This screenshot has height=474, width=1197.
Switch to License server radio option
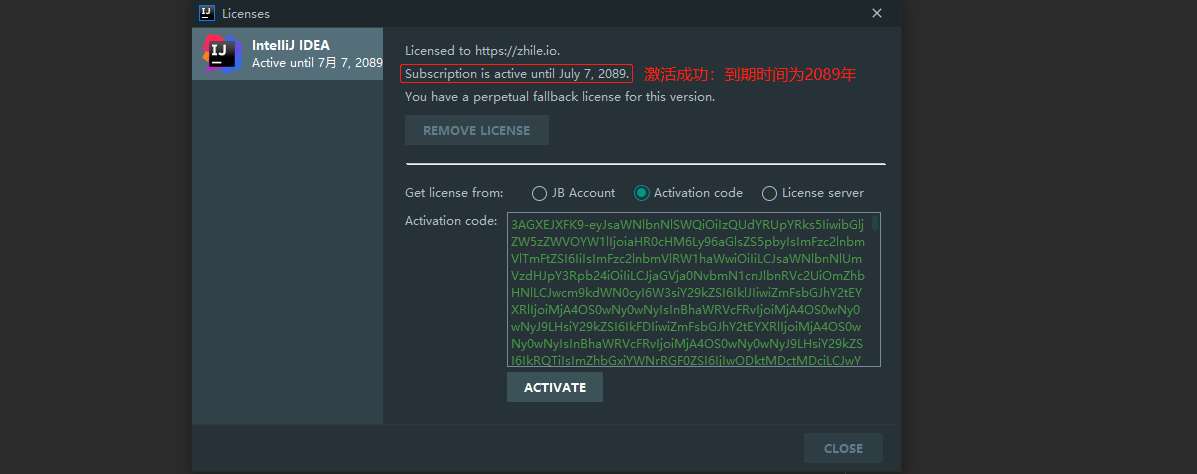(769, 193)
